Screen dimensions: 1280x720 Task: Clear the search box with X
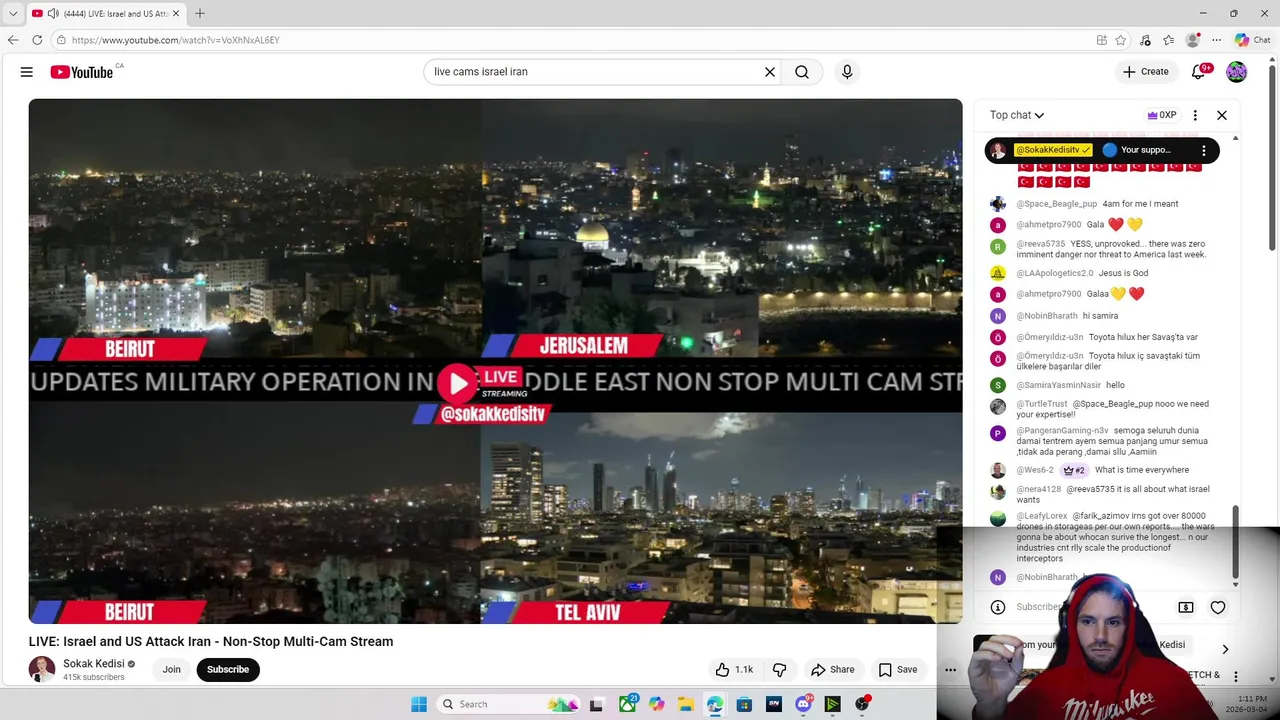point(770,72)
